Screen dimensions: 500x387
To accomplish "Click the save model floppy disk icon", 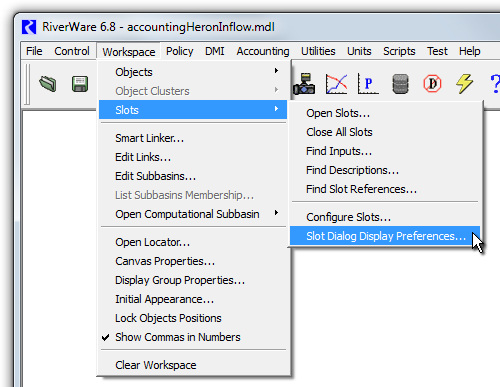I will point(80,83).
